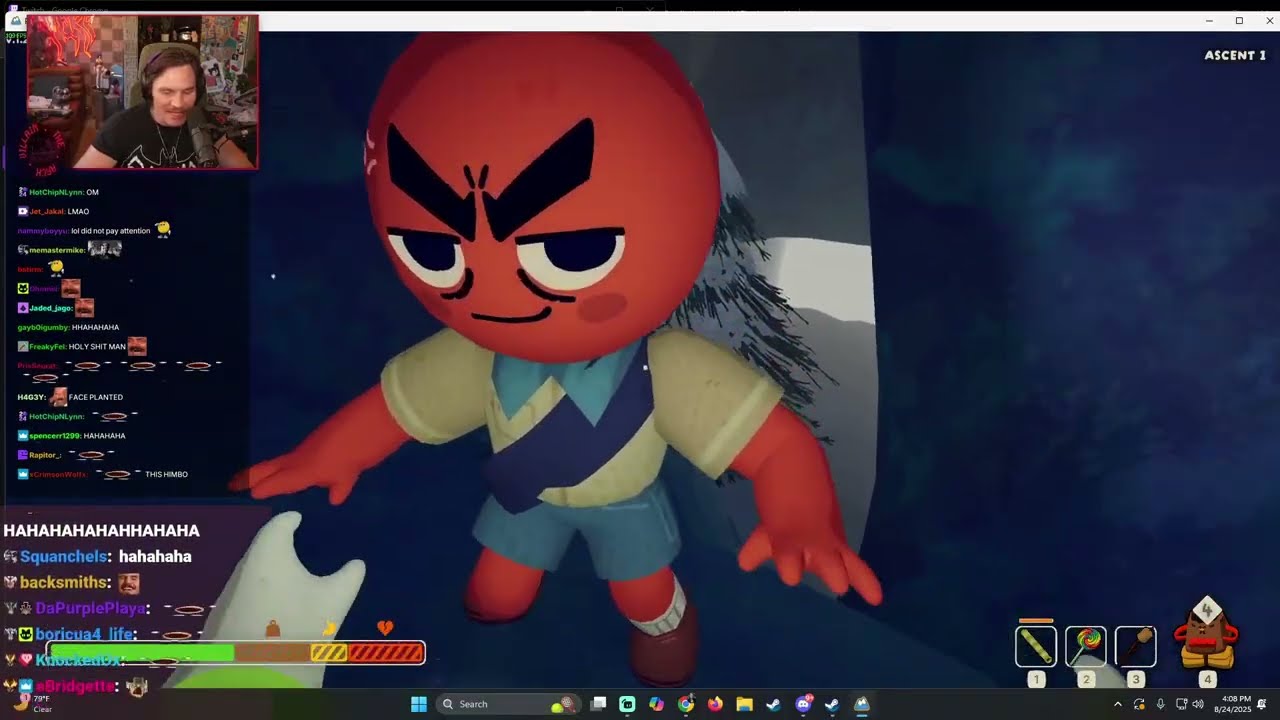The width and height of the screenshot is (1280, 720).
Task: Open the clock showing 4:08 PM
Action: [1232, 704]
